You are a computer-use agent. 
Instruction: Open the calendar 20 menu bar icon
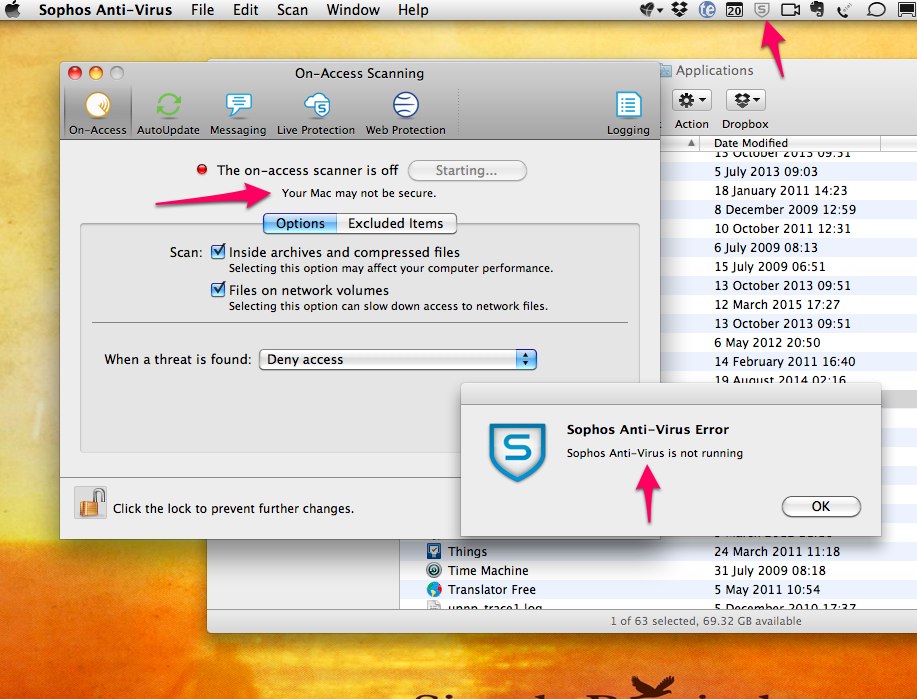pos(734,9)
